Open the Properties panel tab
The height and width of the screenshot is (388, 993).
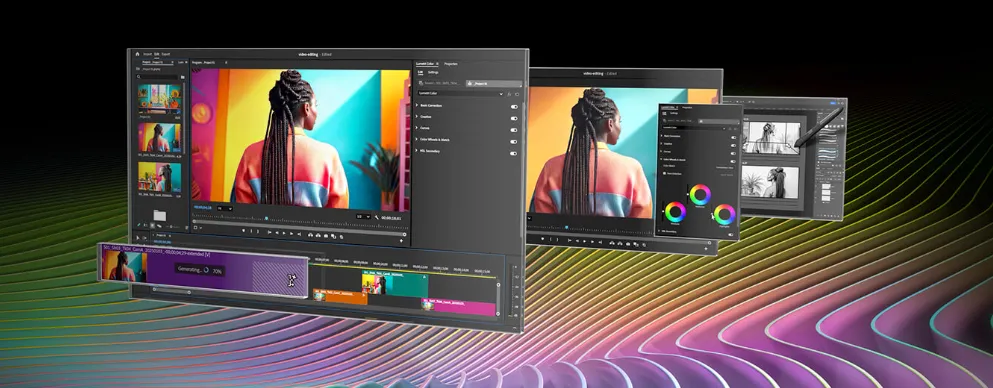click(451, 64)
